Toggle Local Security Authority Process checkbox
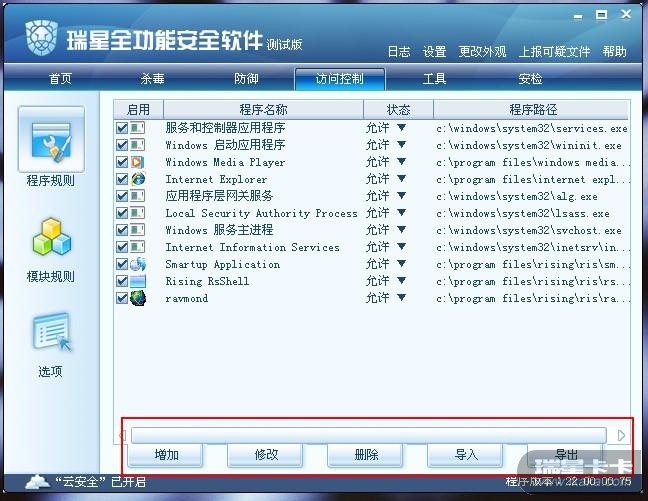Viewport: 648px width, 501px height. tap(122, 213)
